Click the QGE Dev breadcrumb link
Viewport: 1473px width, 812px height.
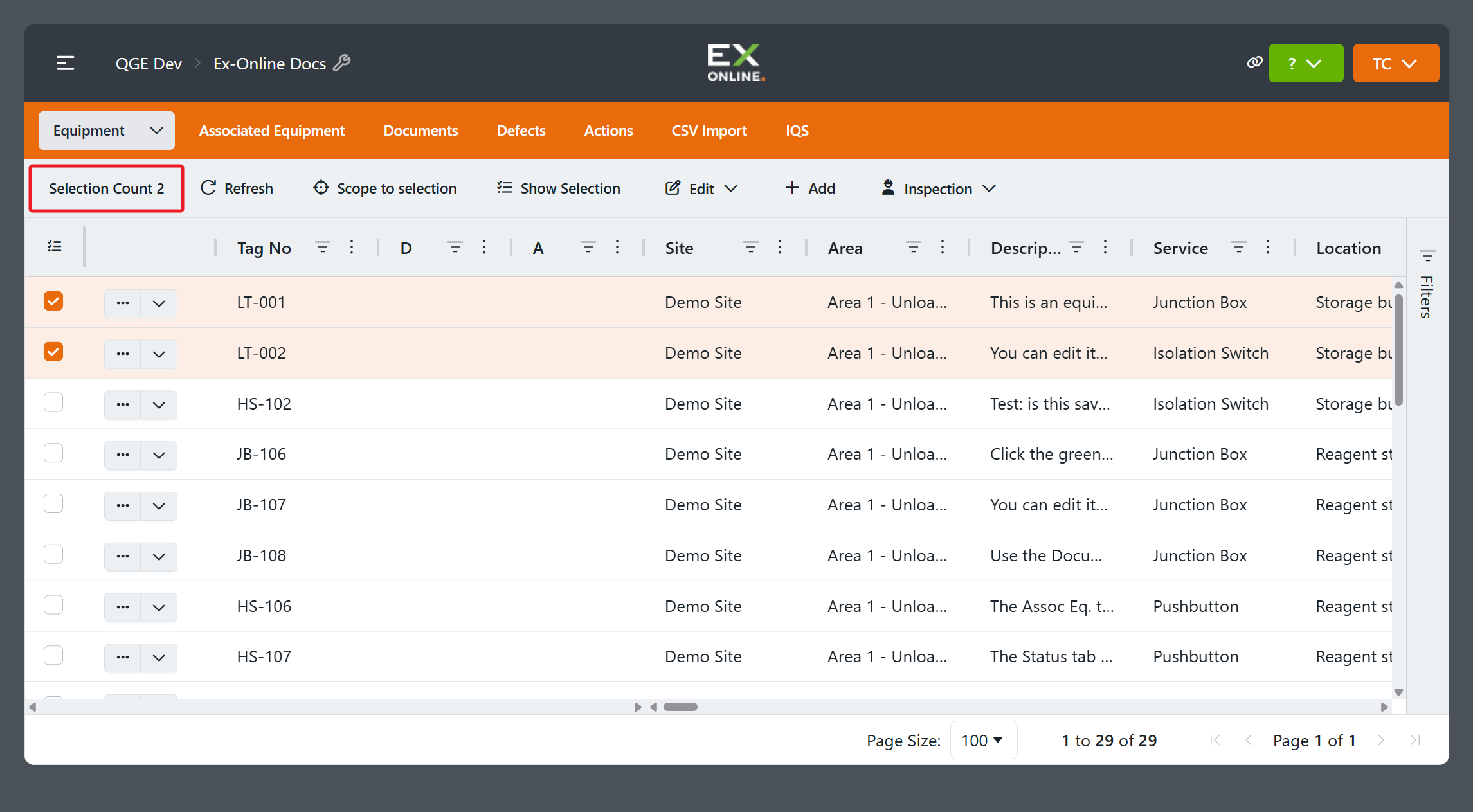149,63
